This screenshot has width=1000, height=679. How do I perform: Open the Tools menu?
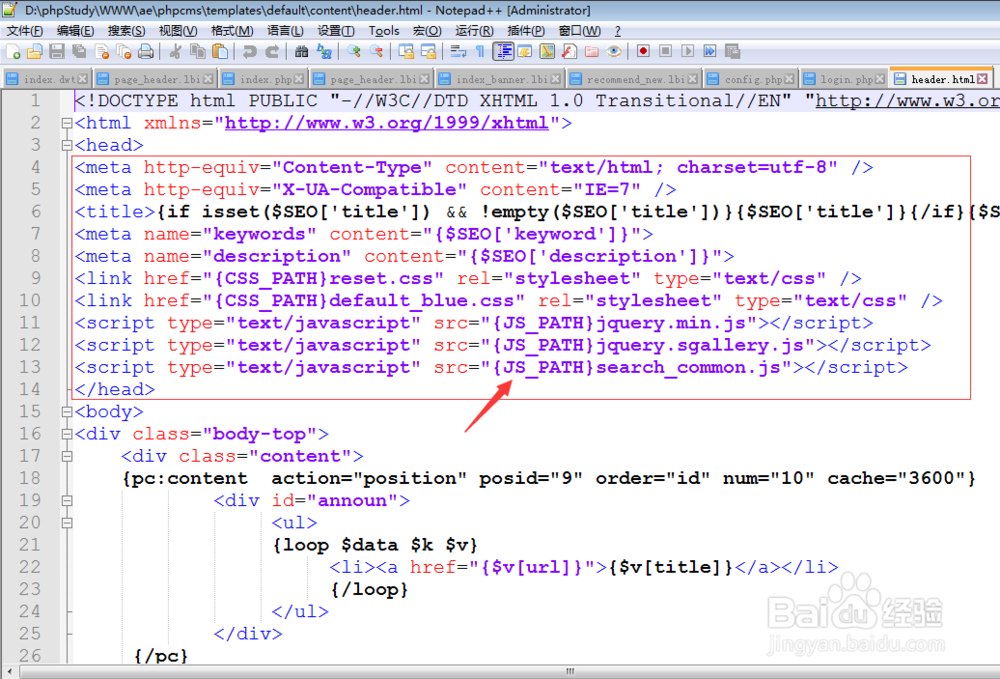coord(384,31)
